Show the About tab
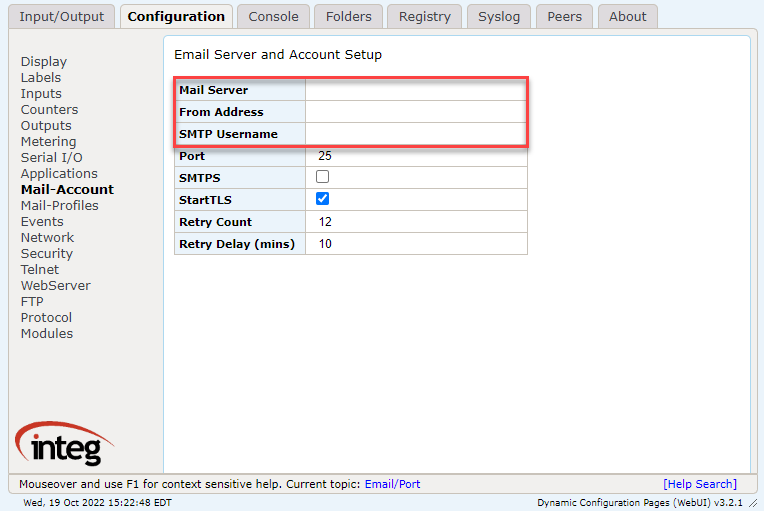 coord(628,16)
